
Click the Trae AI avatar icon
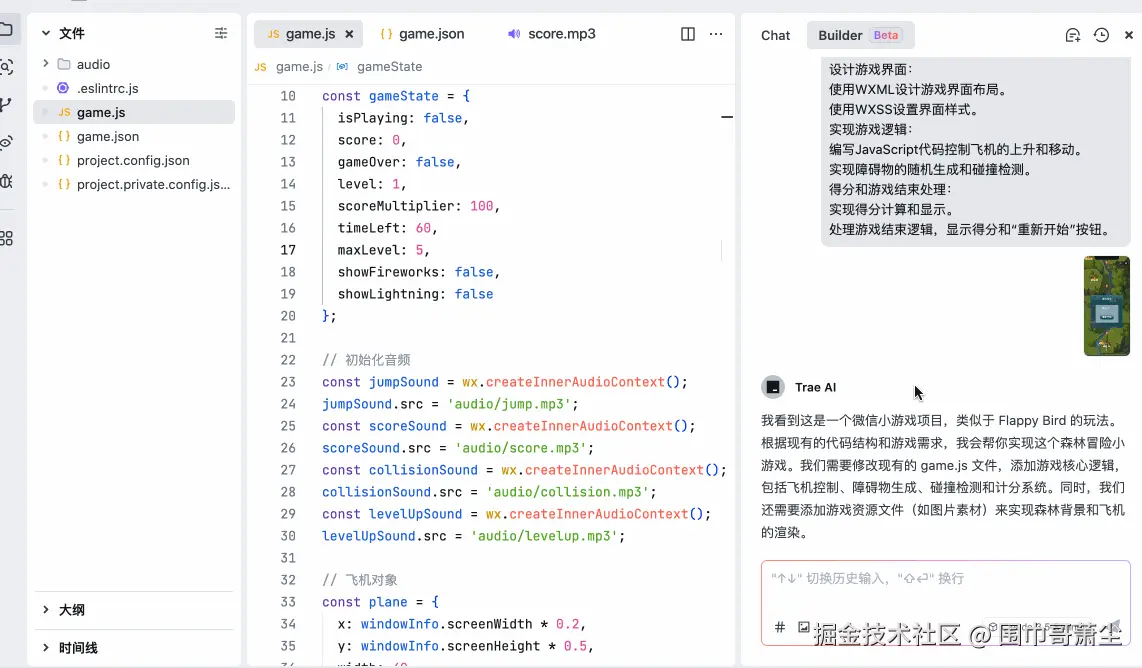click(x=773, y=387)
